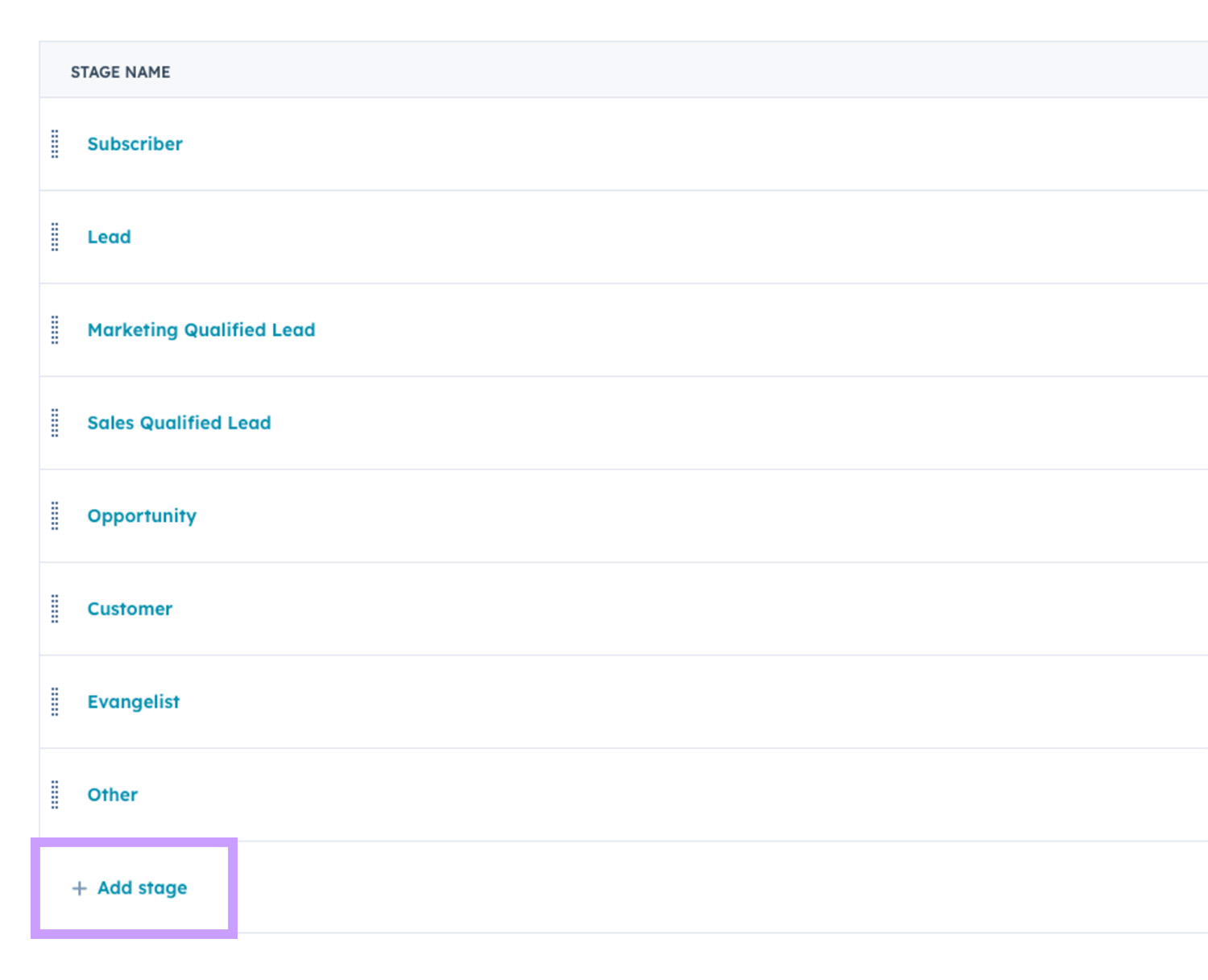Click the Evangelist row drag handle
Viewport: 1208px width, 980px height.
point(55,702)
